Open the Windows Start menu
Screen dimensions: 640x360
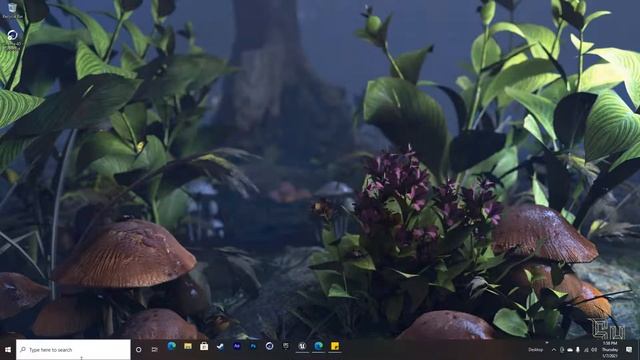coord(8,350)
